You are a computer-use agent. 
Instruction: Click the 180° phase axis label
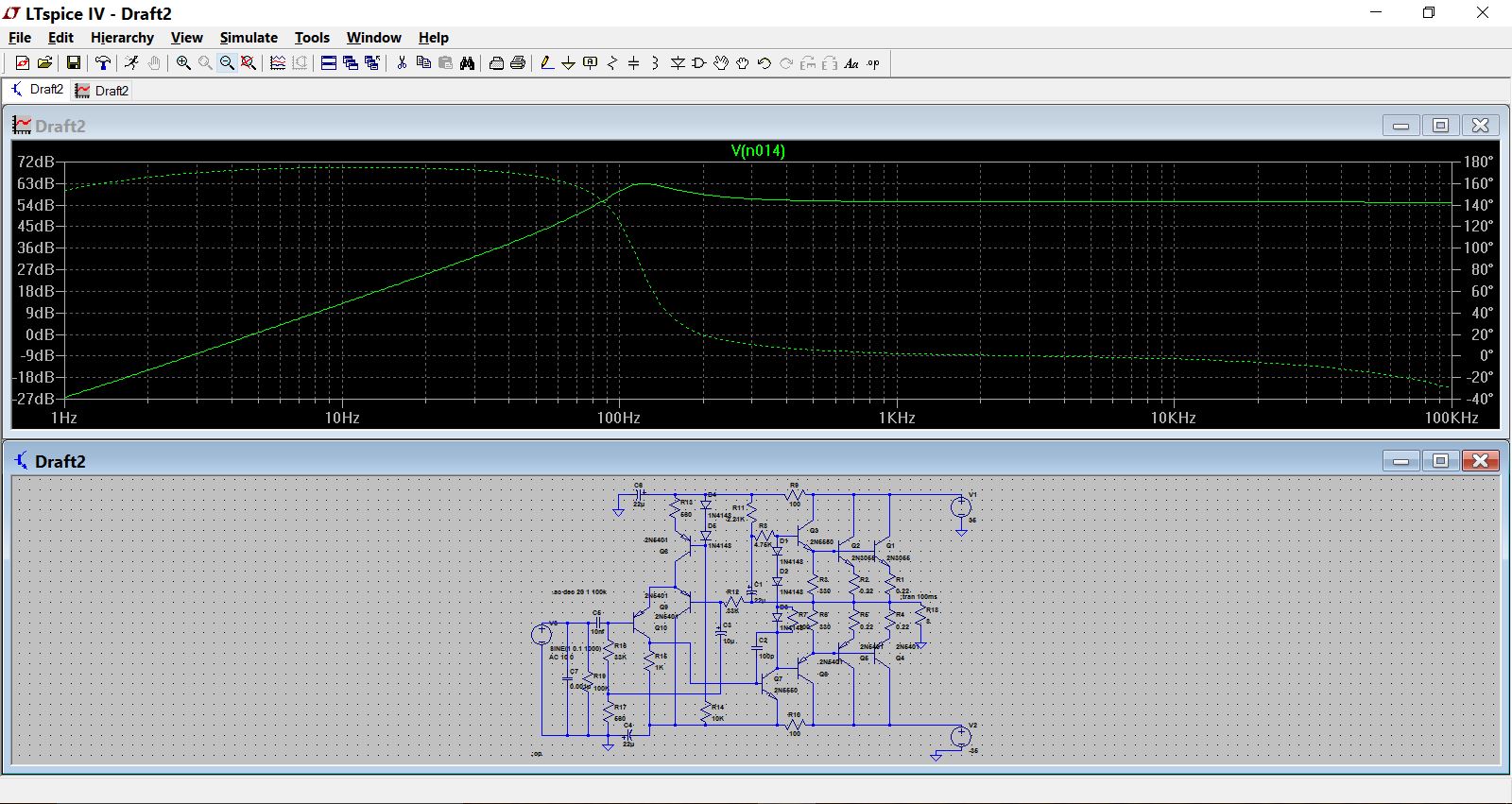1479,162
